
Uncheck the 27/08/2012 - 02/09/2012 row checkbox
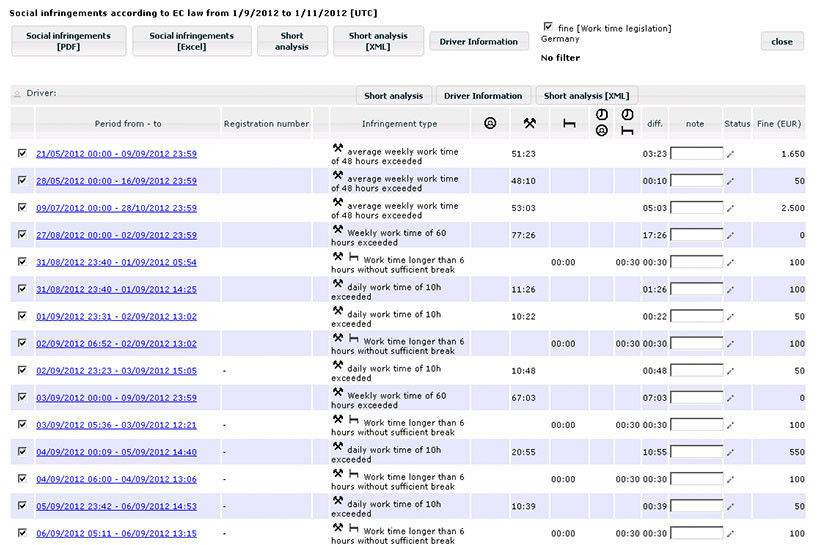22,234
